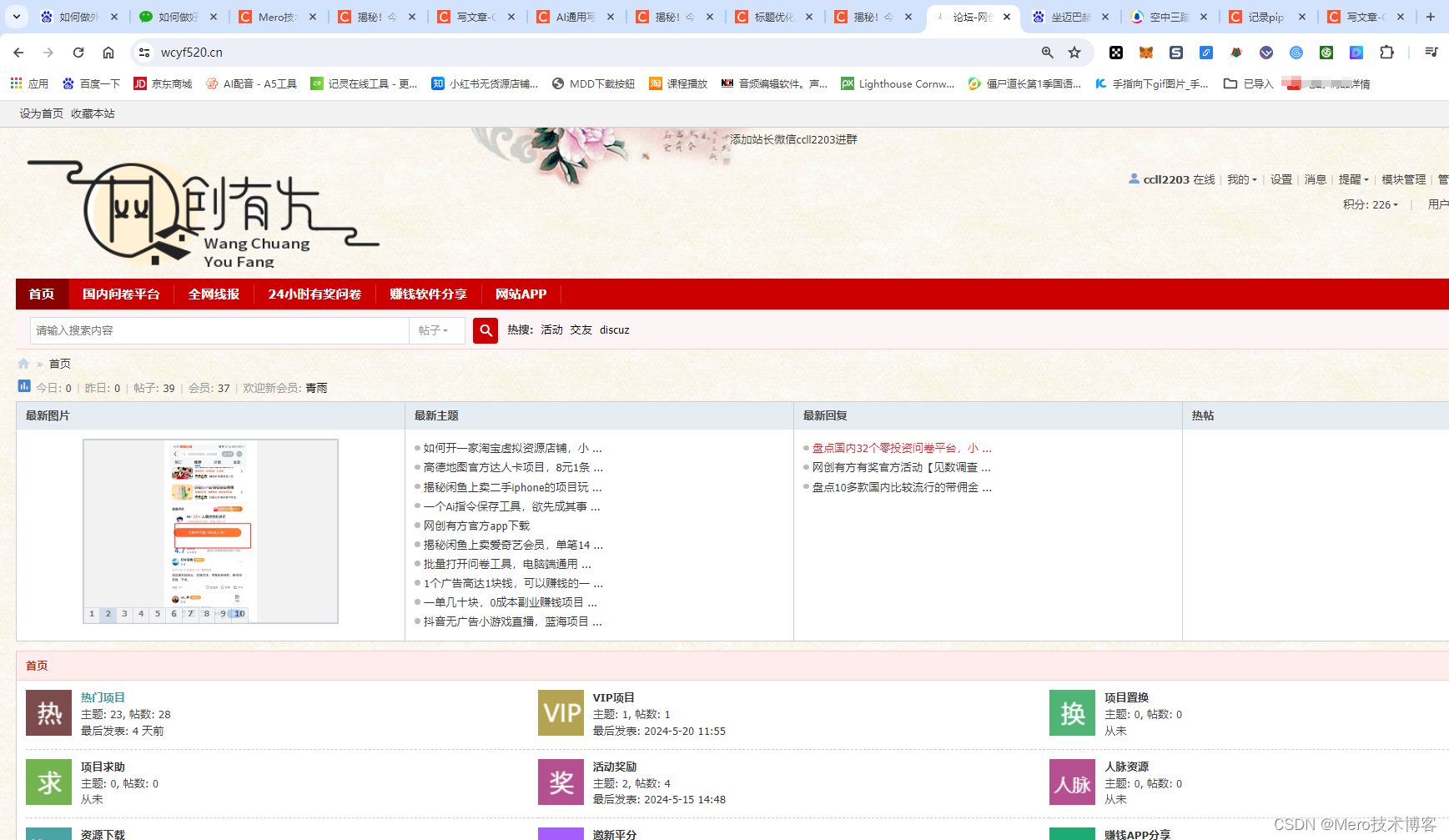1449x840 pixels.
Task: Expand the 提醒 notifications dropdown
Action: 1353,179
